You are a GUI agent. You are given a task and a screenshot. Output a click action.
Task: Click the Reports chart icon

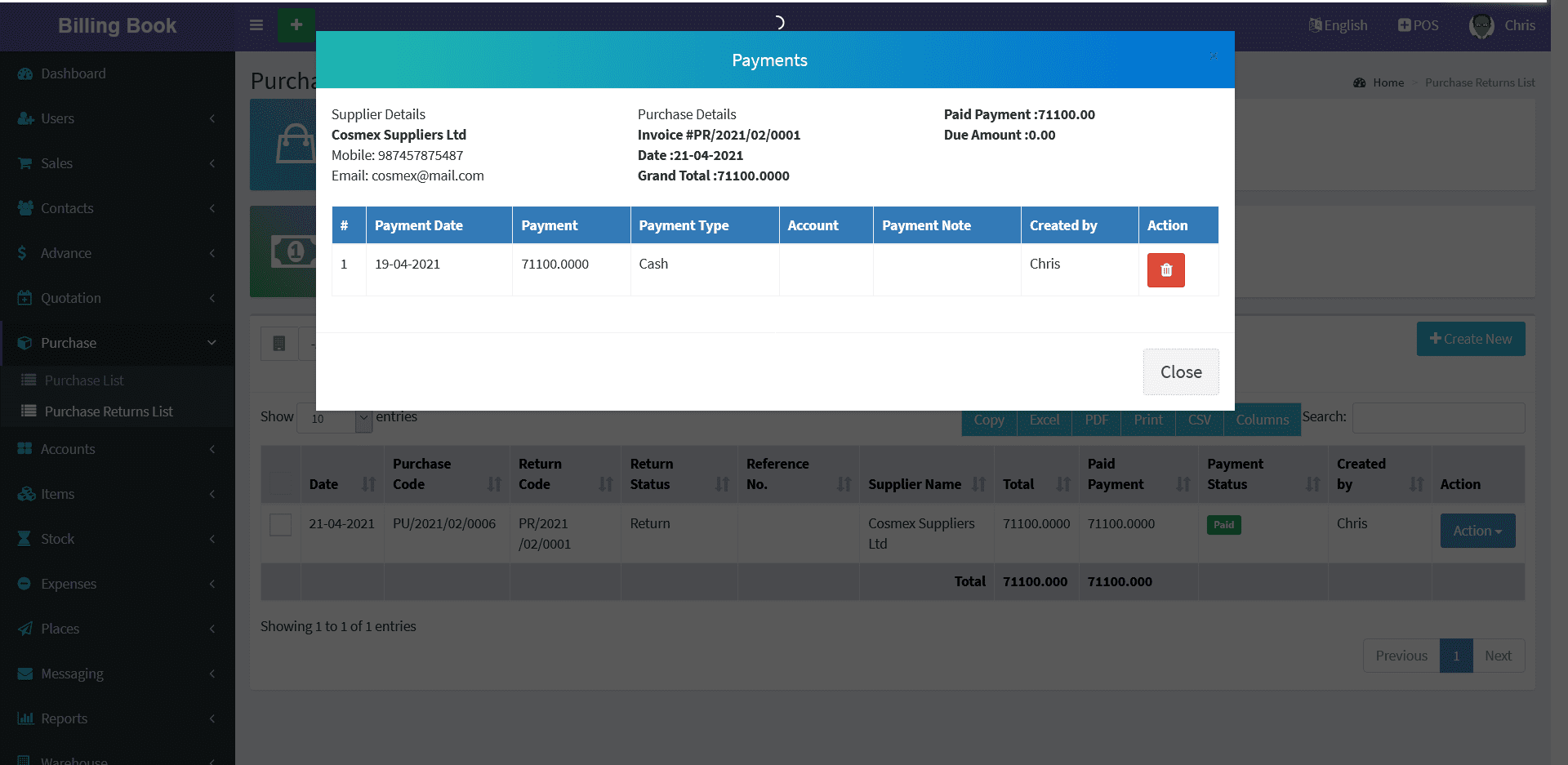[24, 718]
